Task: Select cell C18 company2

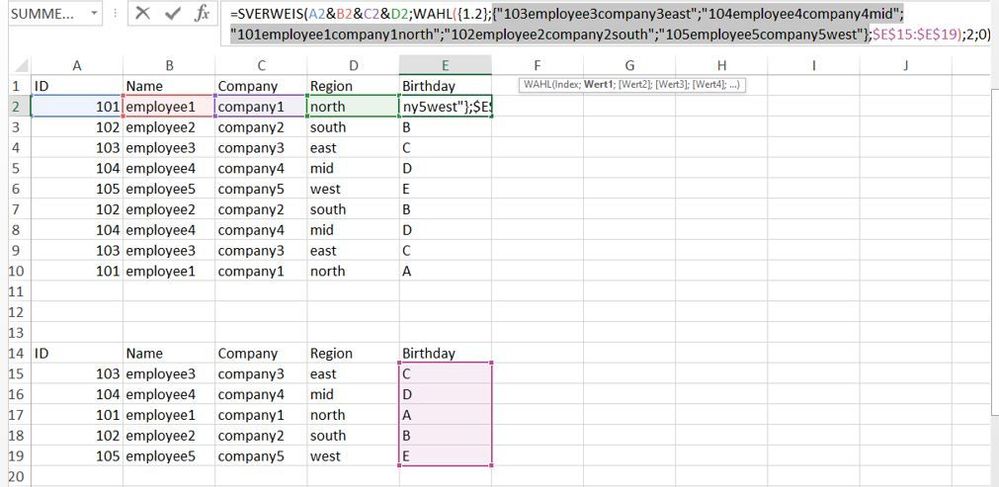Action: [261, 435]
